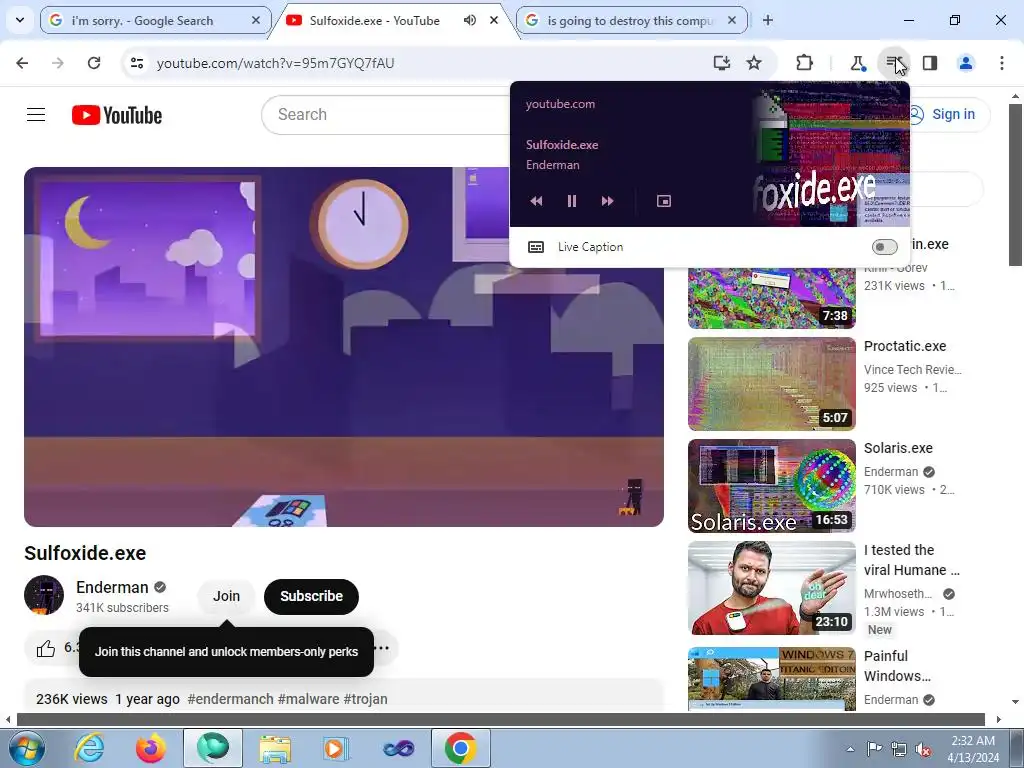The width and height of the screenshot is (1024, 768).
Task: Open Chrome three-dot menu
Action: 1002,63
